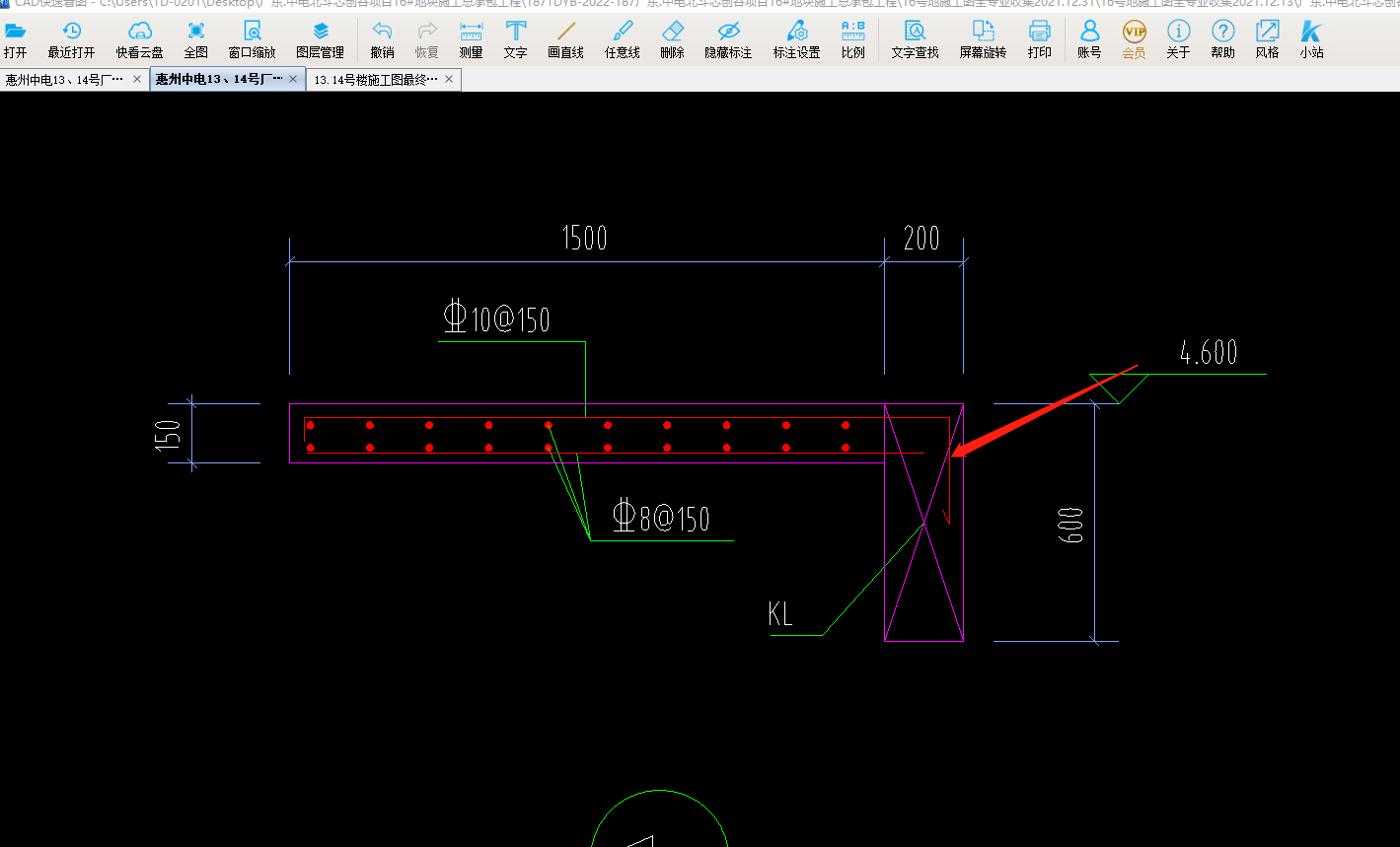The height and width of the screenshot is (847, 1400).
Task: Click the 600 vertical dimension text
Action: click(x=1072, y=525)
